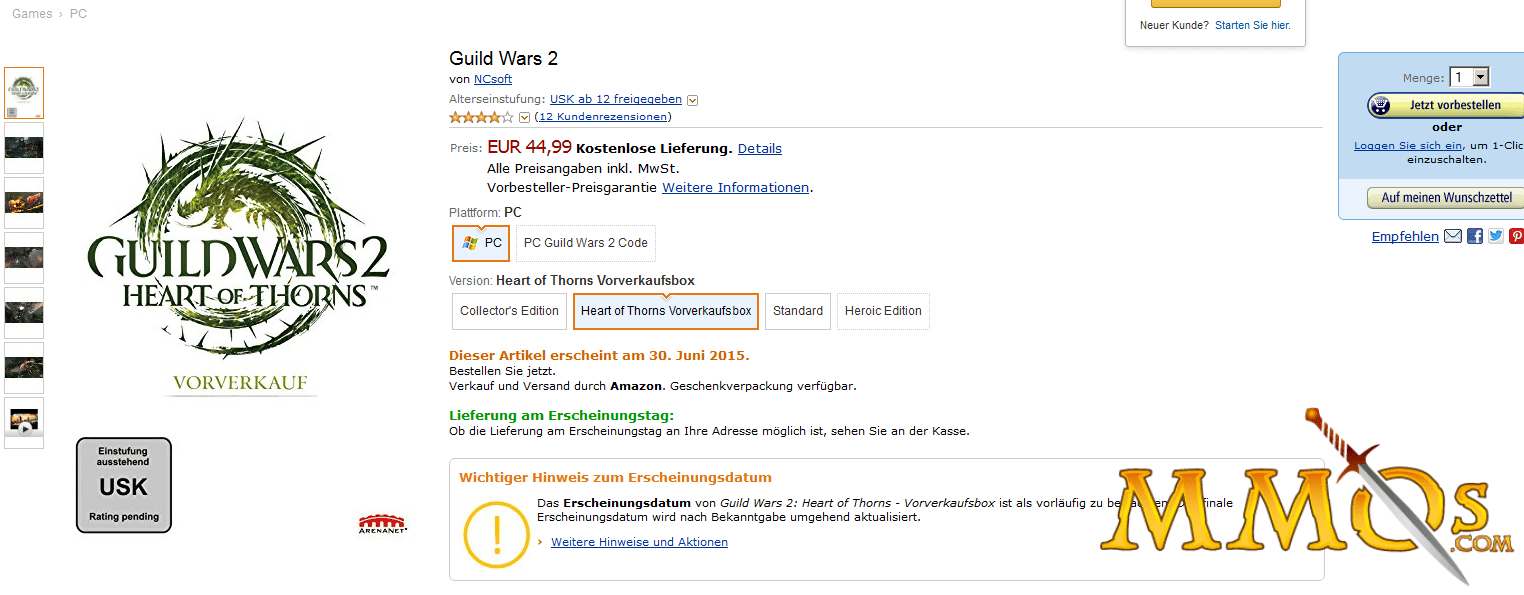Select the PC platform option
This screenshot has width=1524, height=595.
[481, 243]
